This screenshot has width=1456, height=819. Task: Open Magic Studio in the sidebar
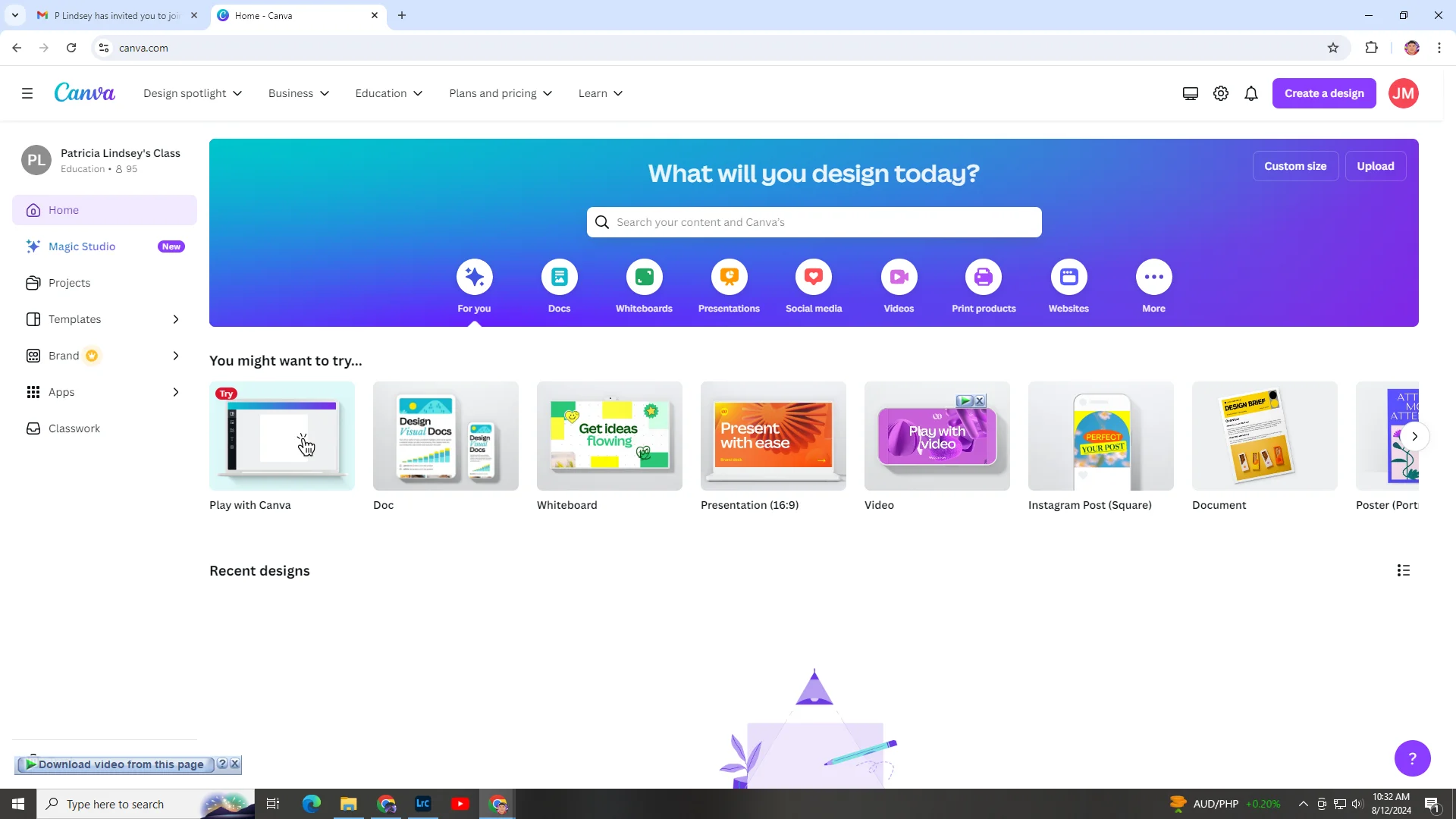pos(105,246)
